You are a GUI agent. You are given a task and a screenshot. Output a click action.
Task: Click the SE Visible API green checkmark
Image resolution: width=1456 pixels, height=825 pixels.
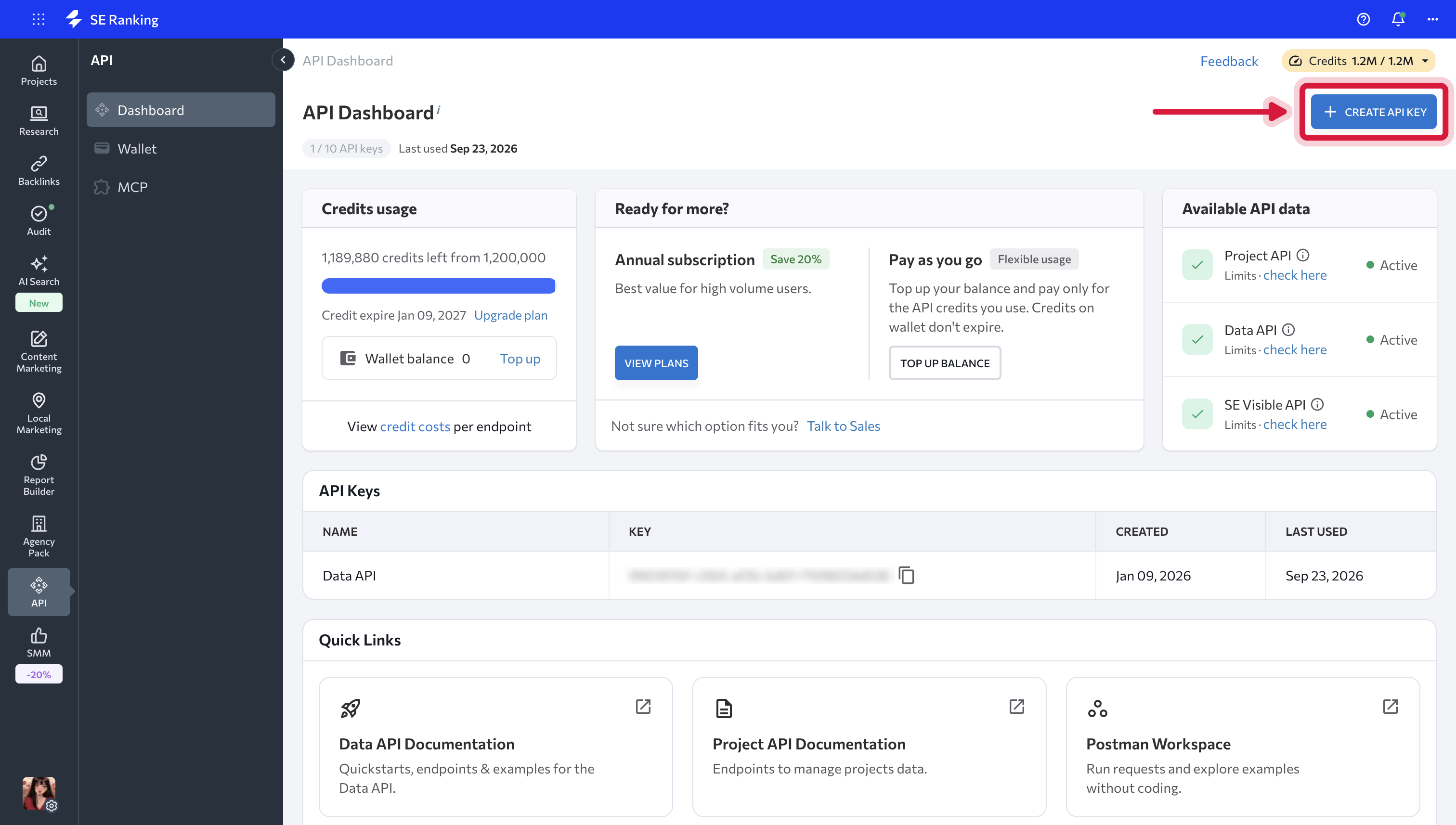(1197, 414)
